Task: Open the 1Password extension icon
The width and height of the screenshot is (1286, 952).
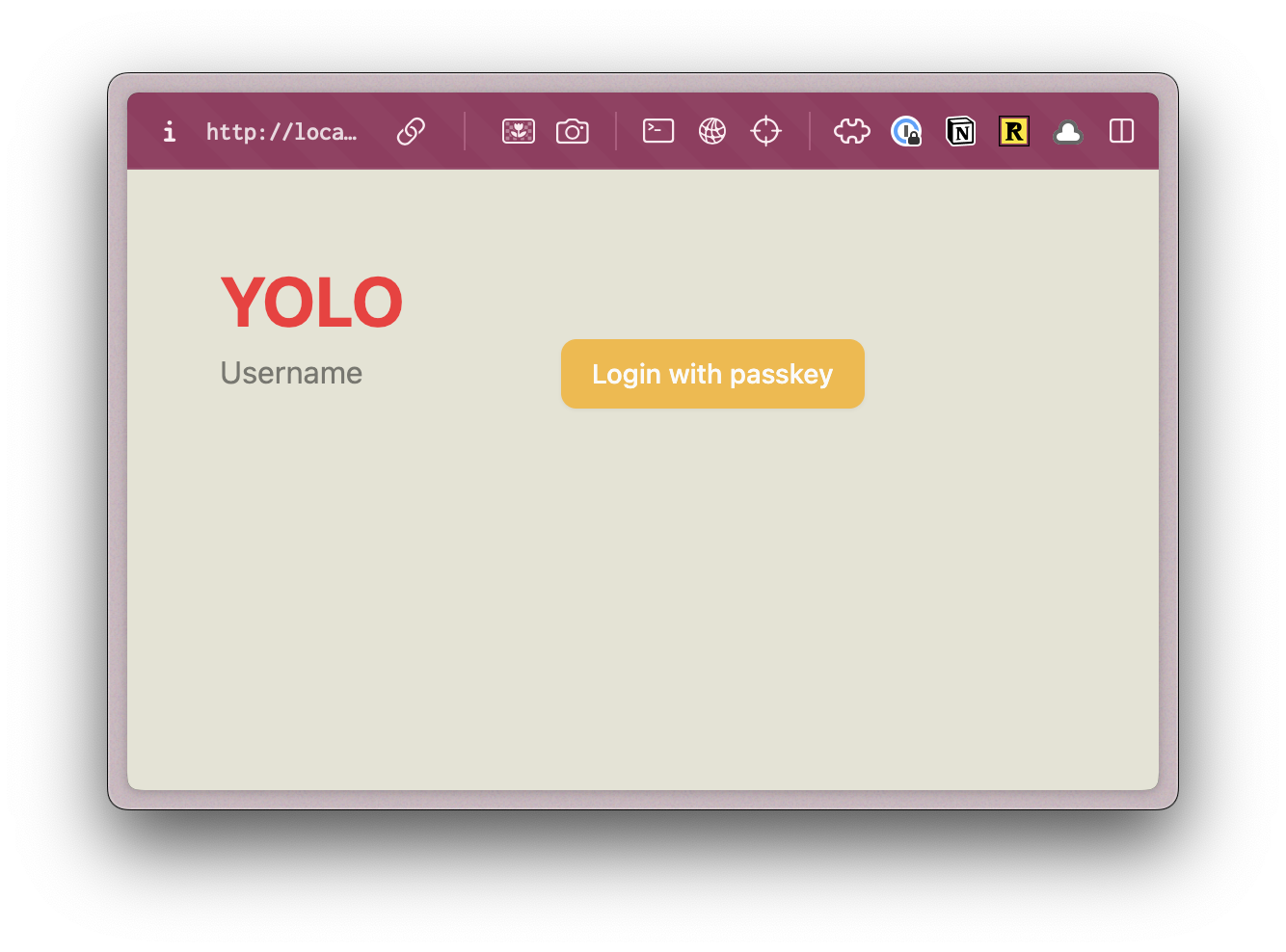Action: [x=906, y=131]
